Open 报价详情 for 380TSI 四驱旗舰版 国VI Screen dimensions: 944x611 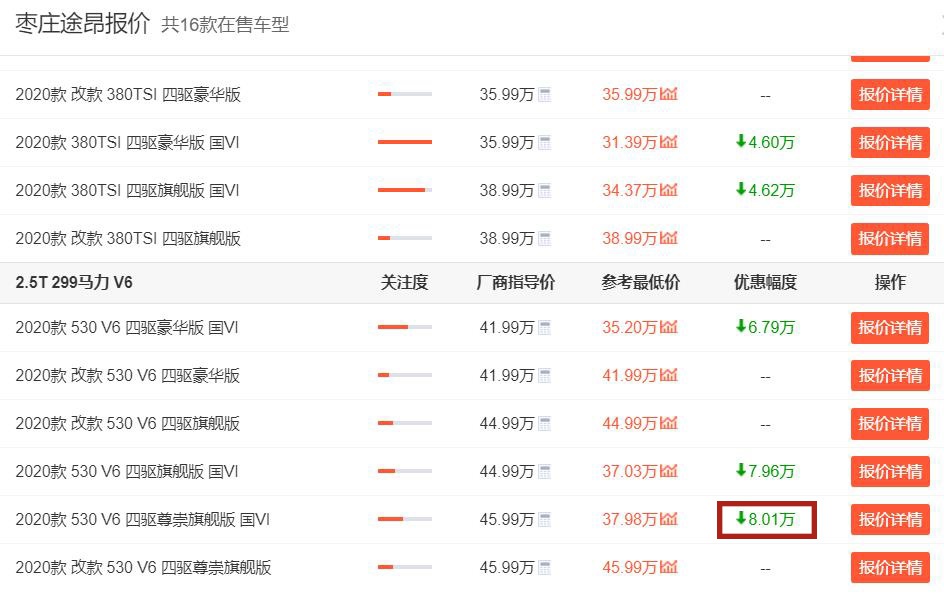click(890, 191)
